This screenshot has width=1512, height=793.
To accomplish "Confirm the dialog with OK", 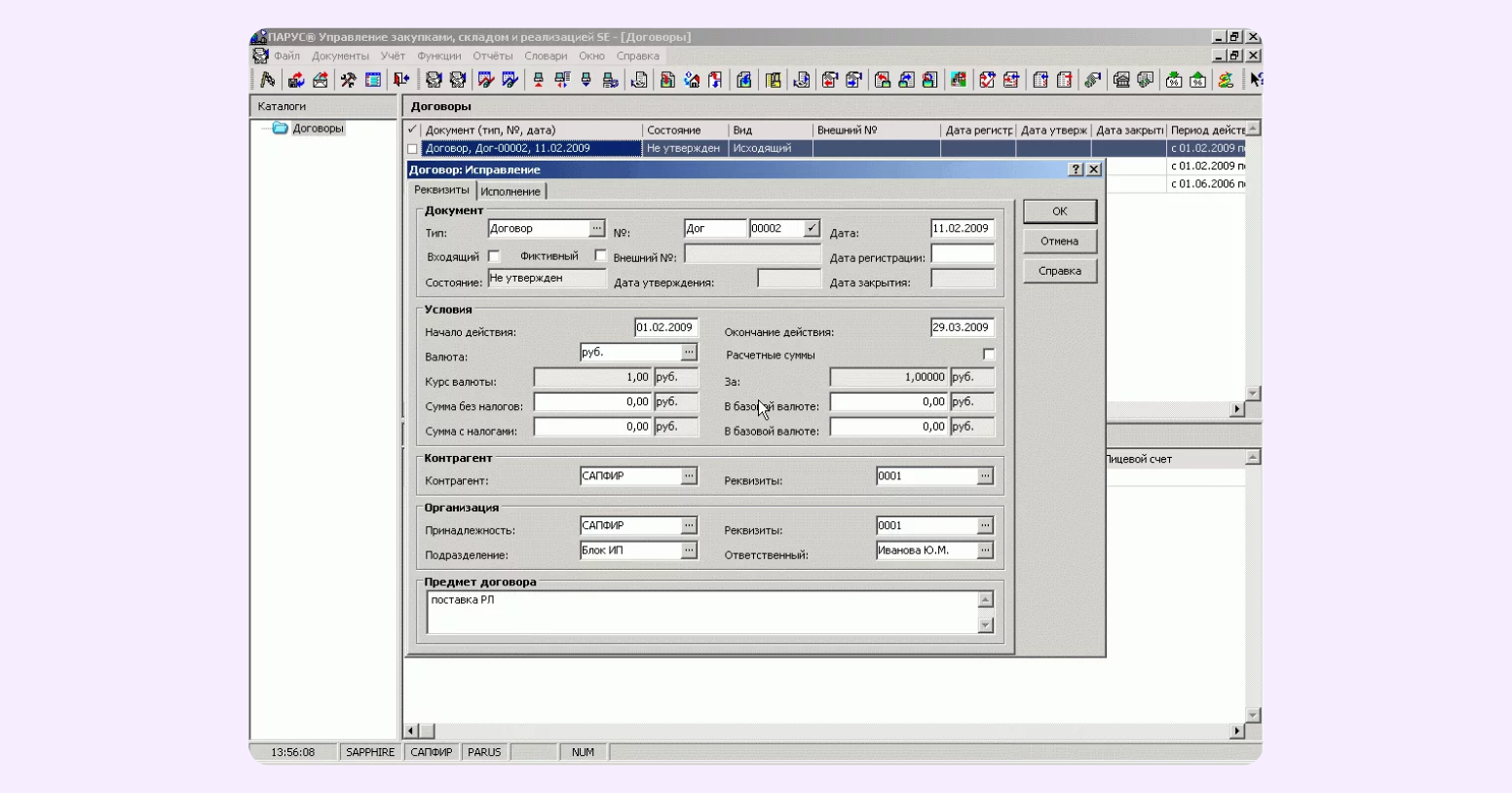I will click(x=1060, y=211).
